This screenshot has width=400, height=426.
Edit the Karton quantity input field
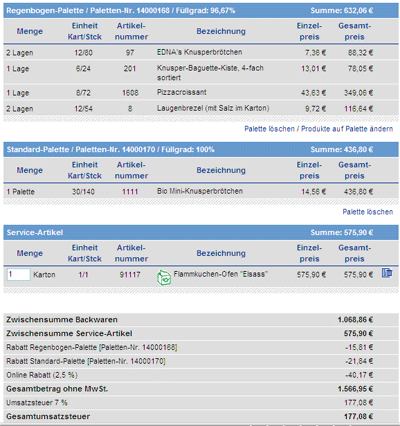coord(19,274)
